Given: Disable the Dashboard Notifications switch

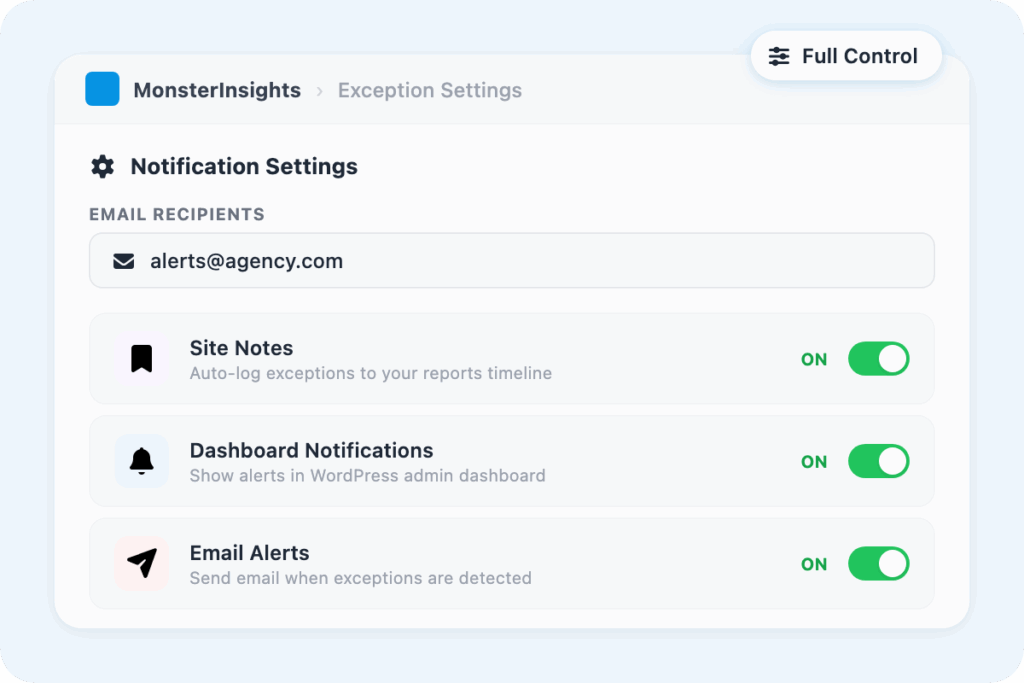Looking at the screenshot, I should point(878,461).
